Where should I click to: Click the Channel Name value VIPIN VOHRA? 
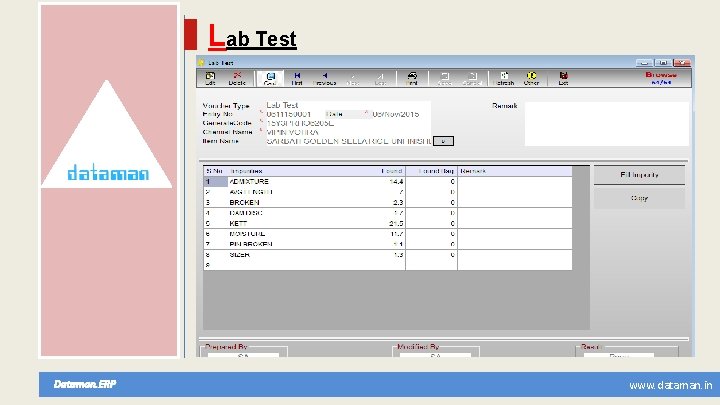point(292,132)
